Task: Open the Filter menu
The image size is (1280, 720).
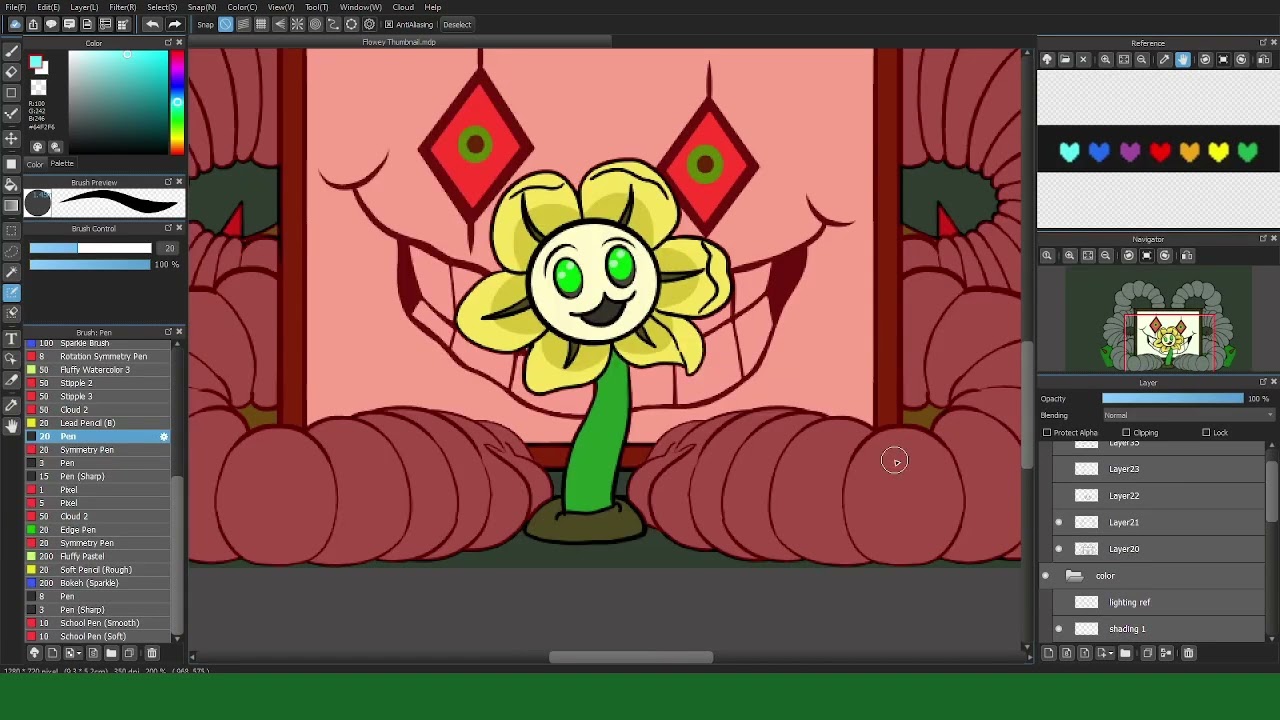Action: [122, 7]
